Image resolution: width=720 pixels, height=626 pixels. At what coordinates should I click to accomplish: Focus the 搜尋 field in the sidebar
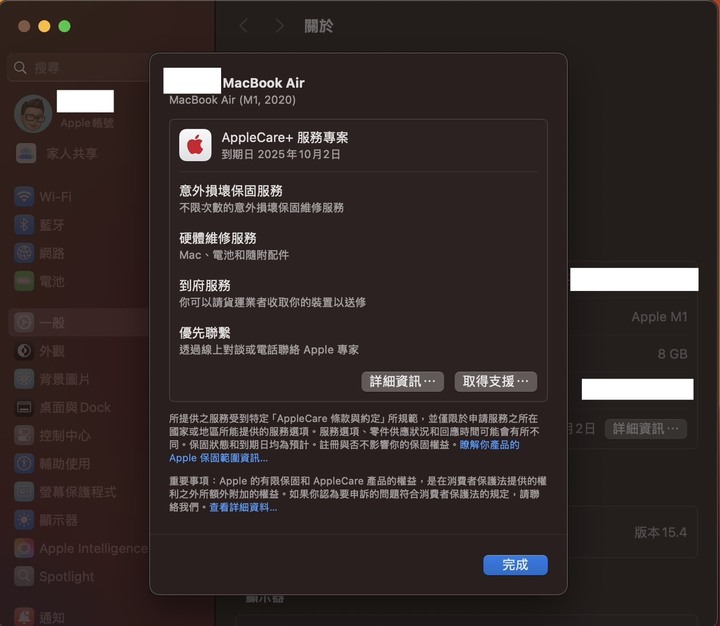coord(78,68)
